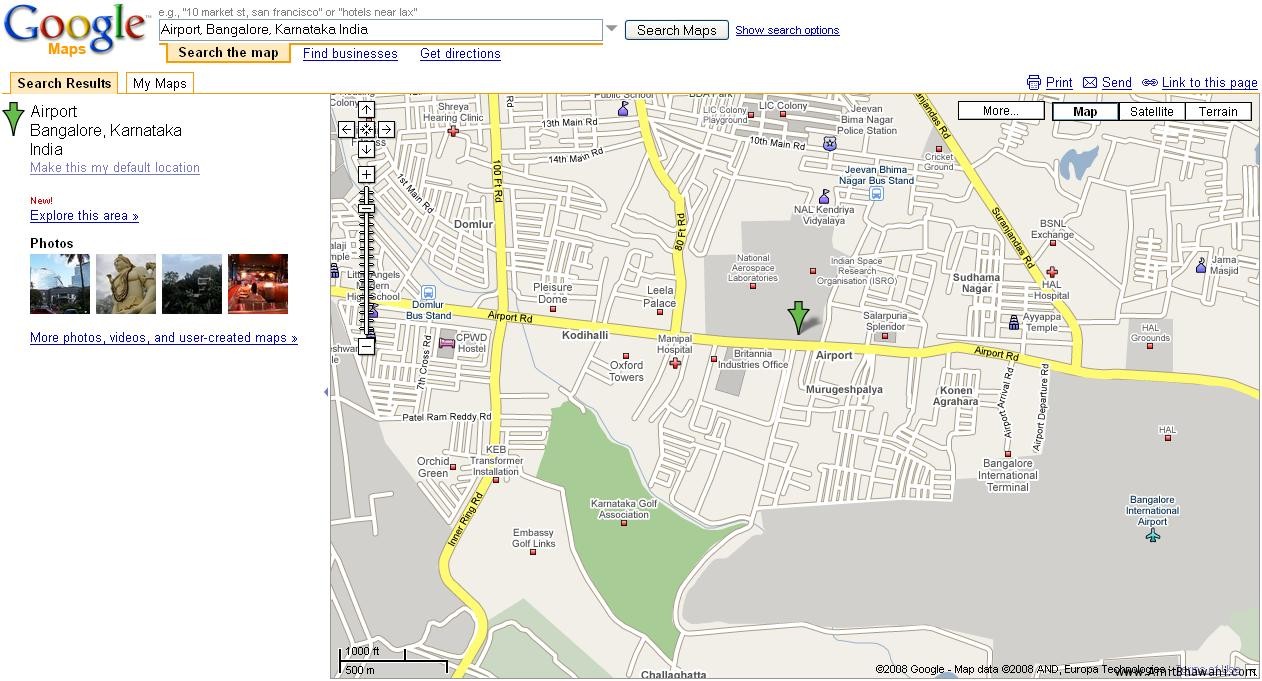Image resolution: width=1262 pixels, height=681 pixels.
Task: Click the Google Maps logo
Action: (76, 31)
